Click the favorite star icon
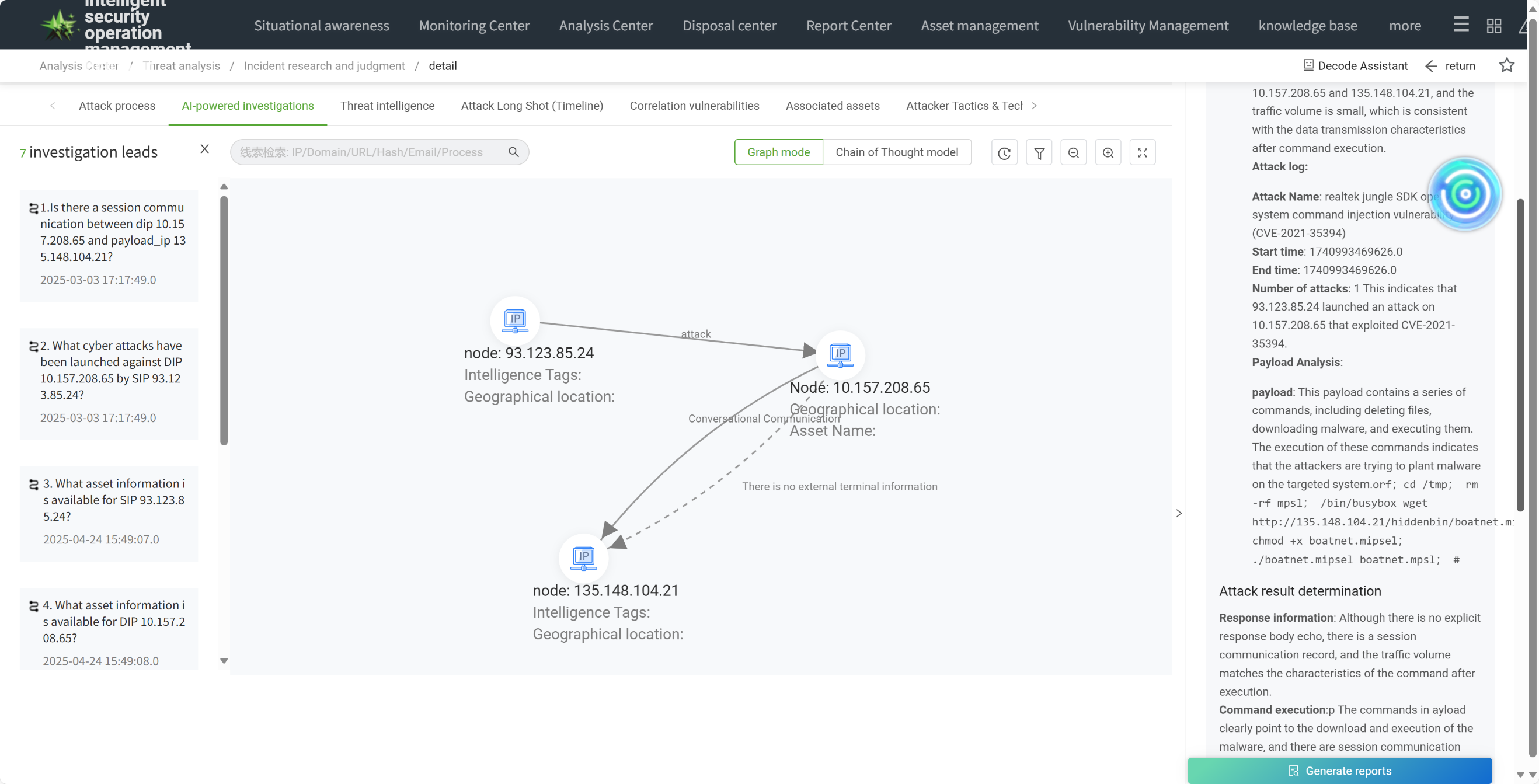This screenshot has height=784, width=1539. click(1507, 65)
